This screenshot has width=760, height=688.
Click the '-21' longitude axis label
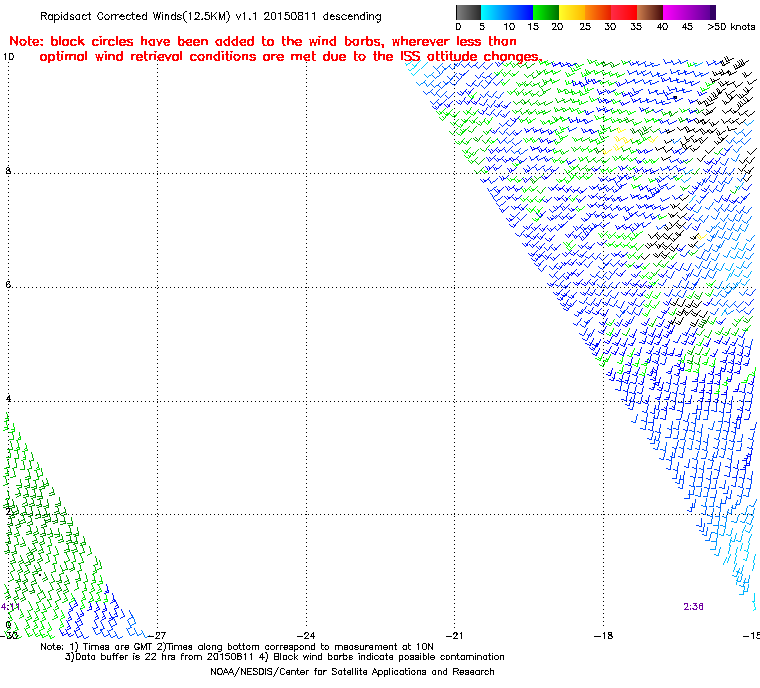coord(454,635)
